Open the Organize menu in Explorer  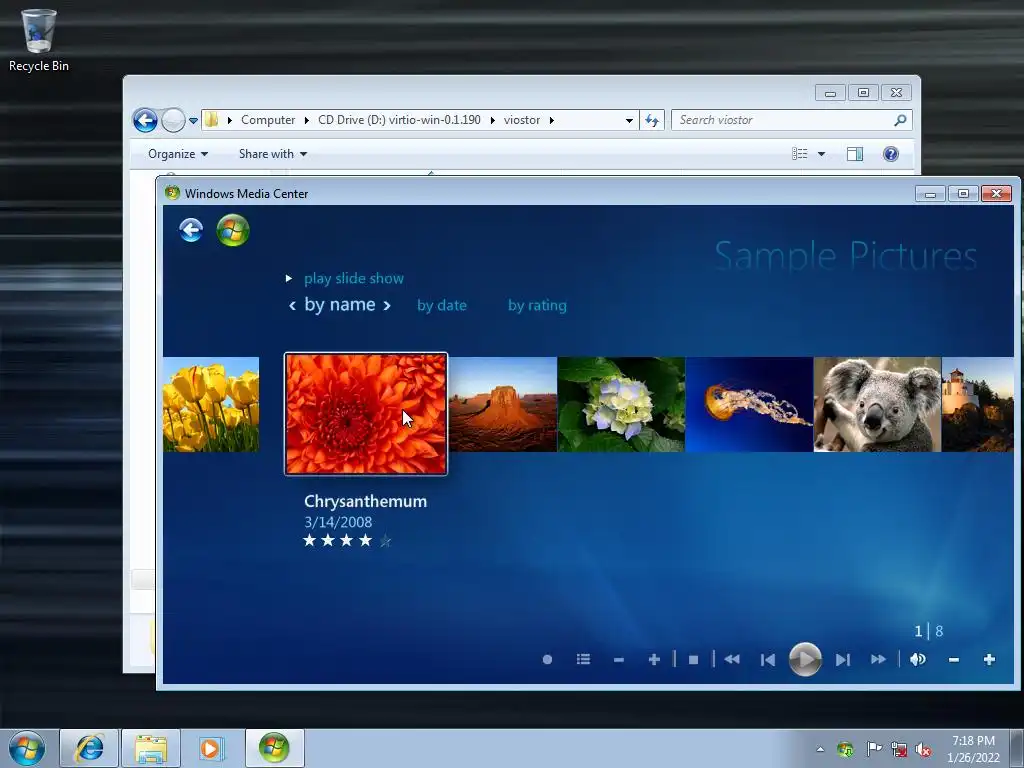point(178,154)
